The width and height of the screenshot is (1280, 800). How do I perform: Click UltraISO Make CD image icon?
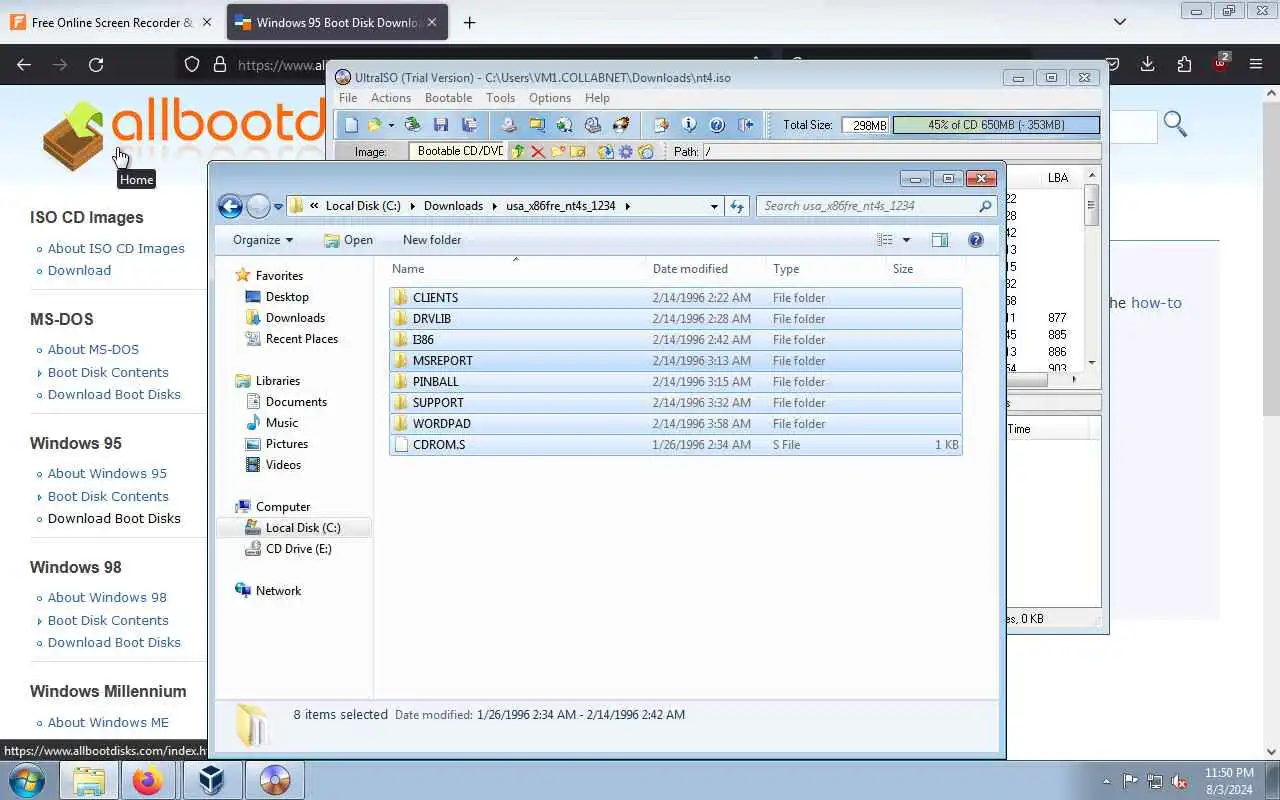click(508, 125)
